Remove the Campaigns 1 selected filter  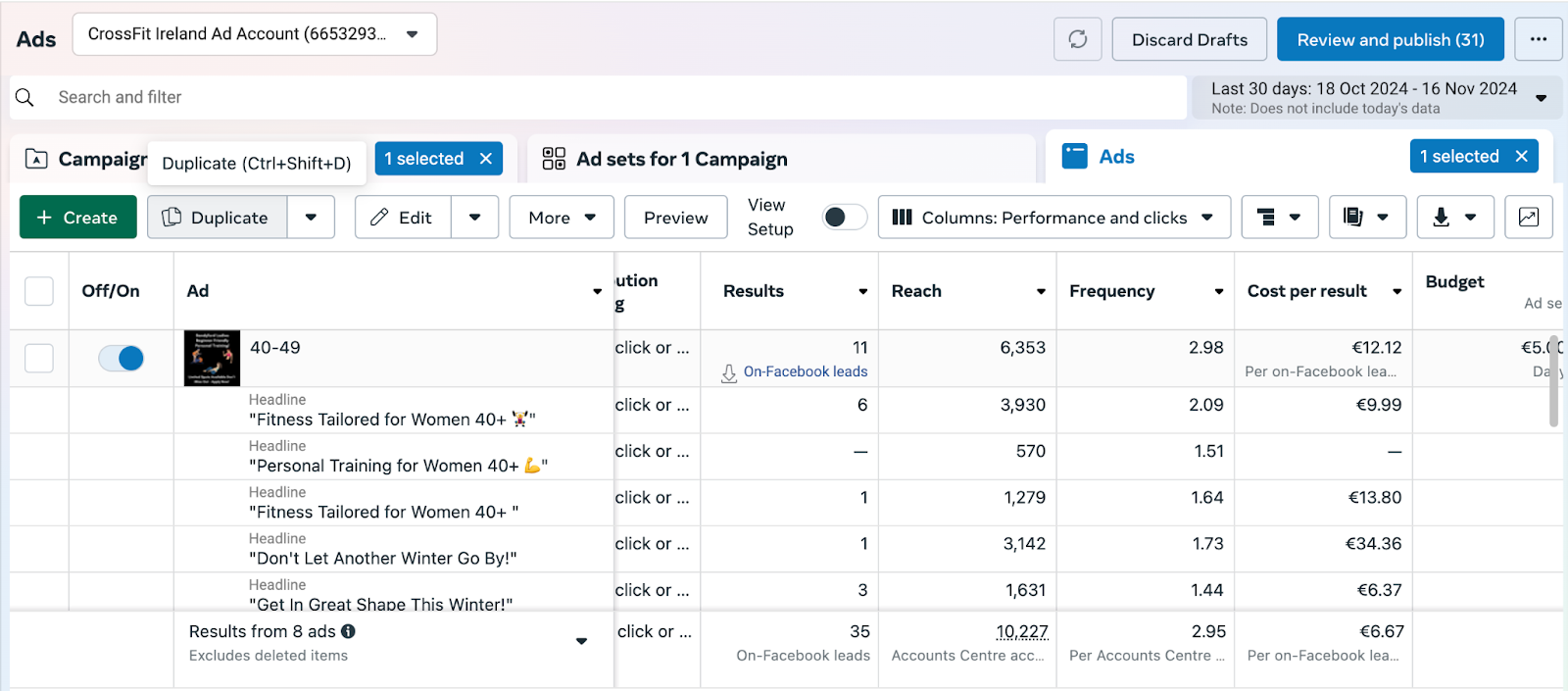click(486, 159)
